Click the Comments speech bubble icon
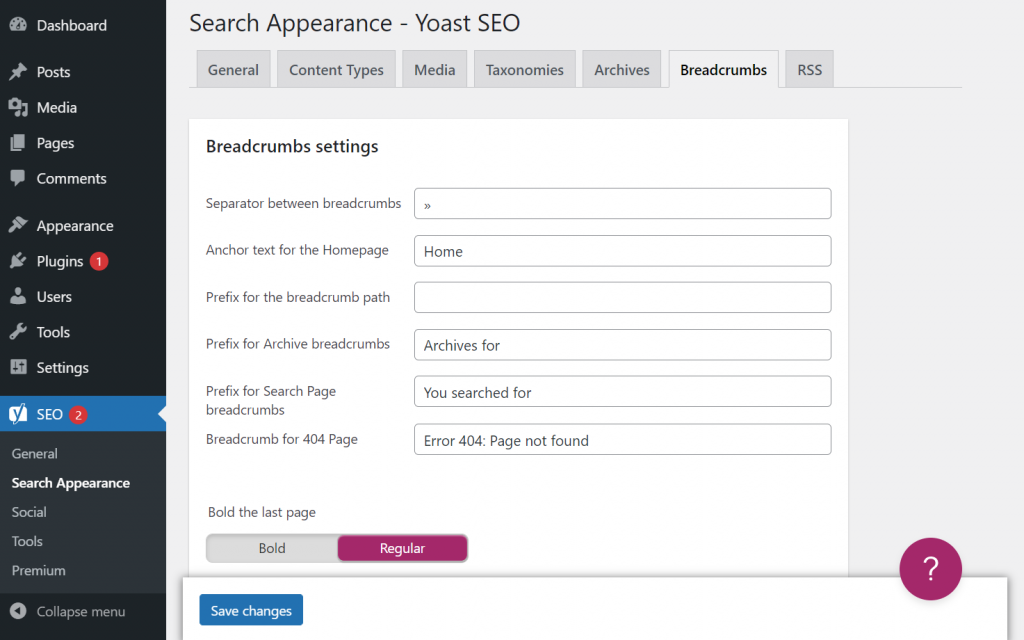1024x640 pixels. pyautogui.click(x=18, y=178)
